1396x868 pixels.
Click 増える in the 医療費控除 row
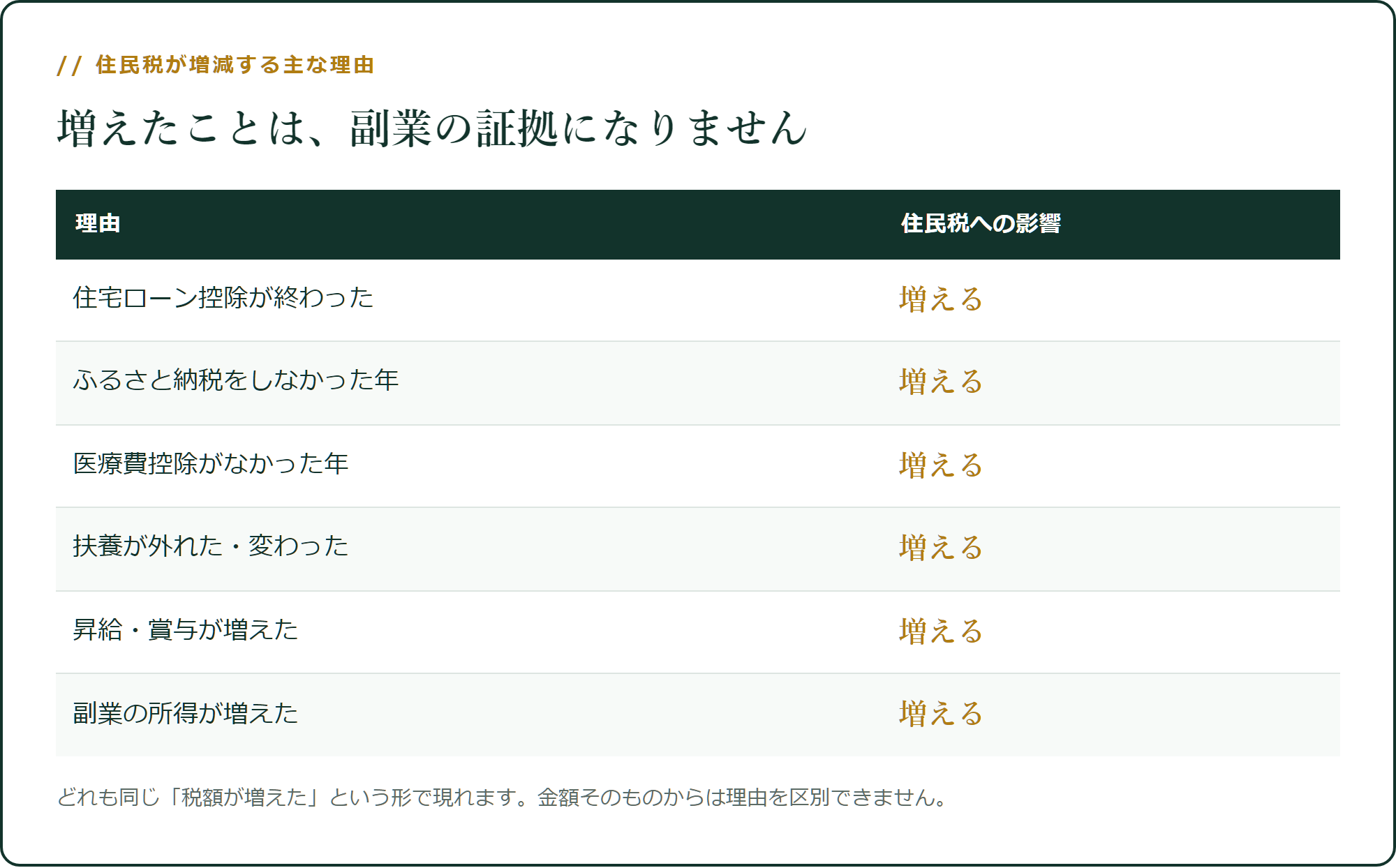(941, 465)
